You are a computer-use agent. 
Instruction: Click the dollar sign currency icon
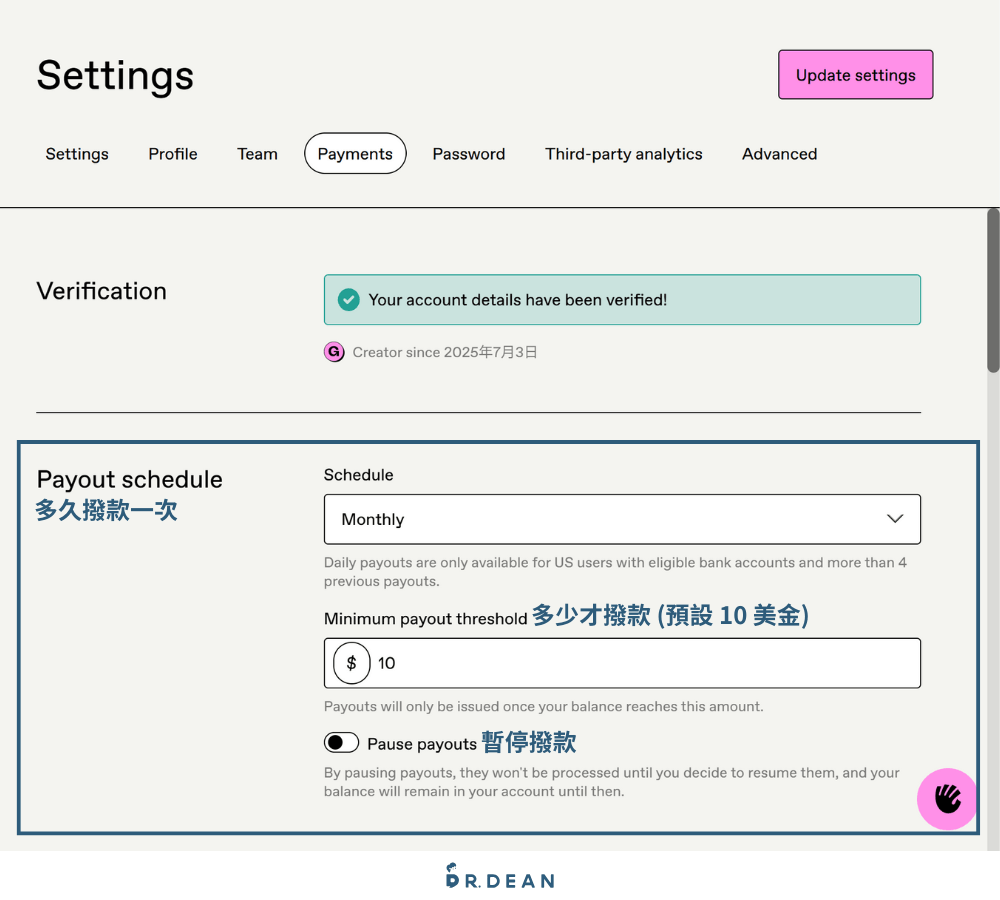tap(351, 663)
